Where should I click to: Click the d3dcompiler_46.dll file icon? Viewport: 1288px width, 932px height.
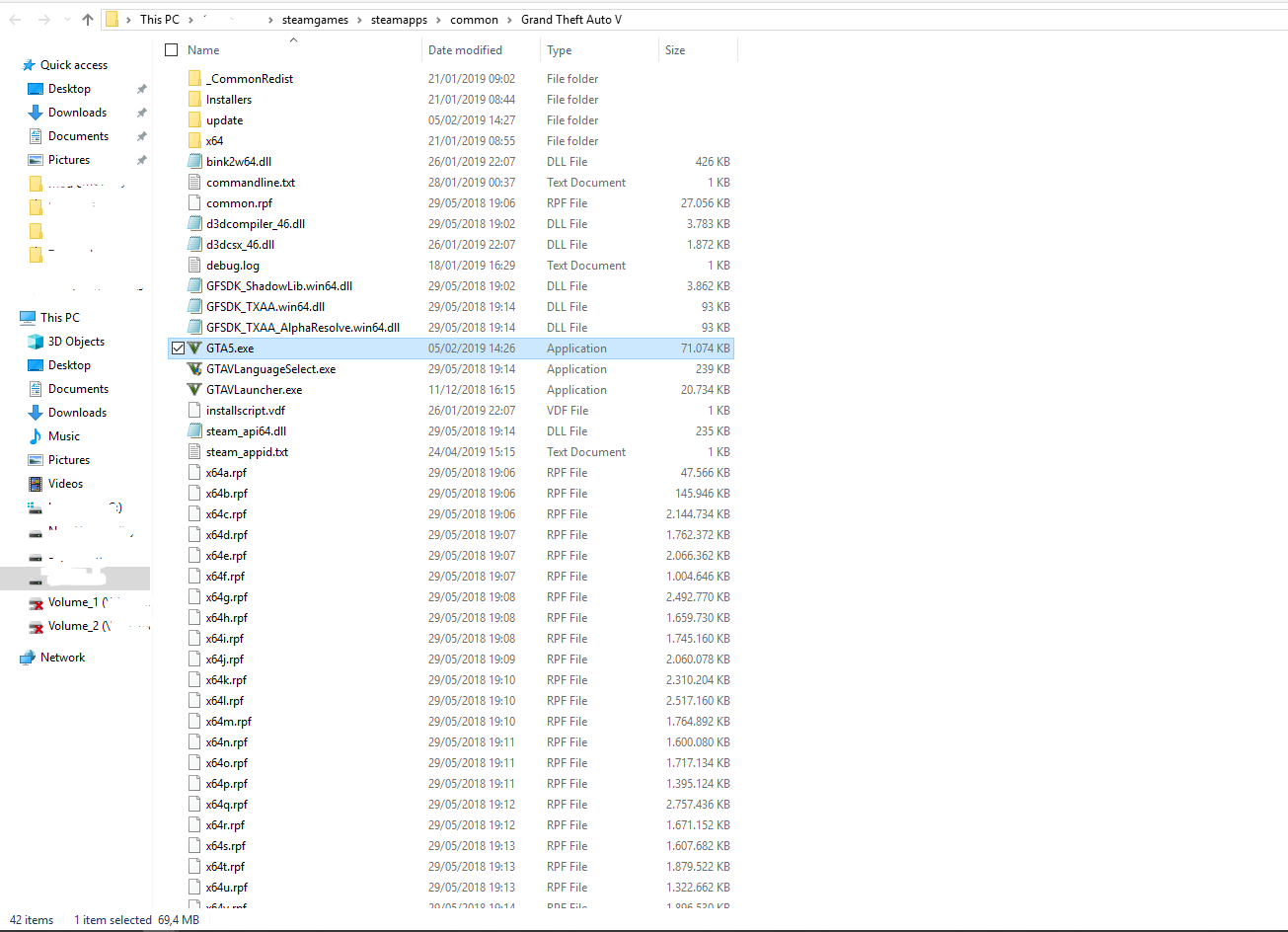(194, 224)
